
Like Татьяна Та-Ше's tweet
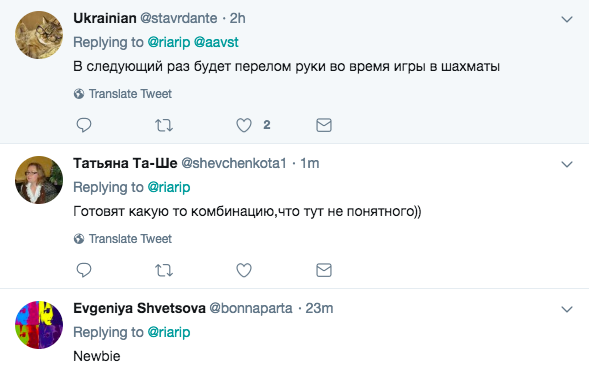(244, 270)
